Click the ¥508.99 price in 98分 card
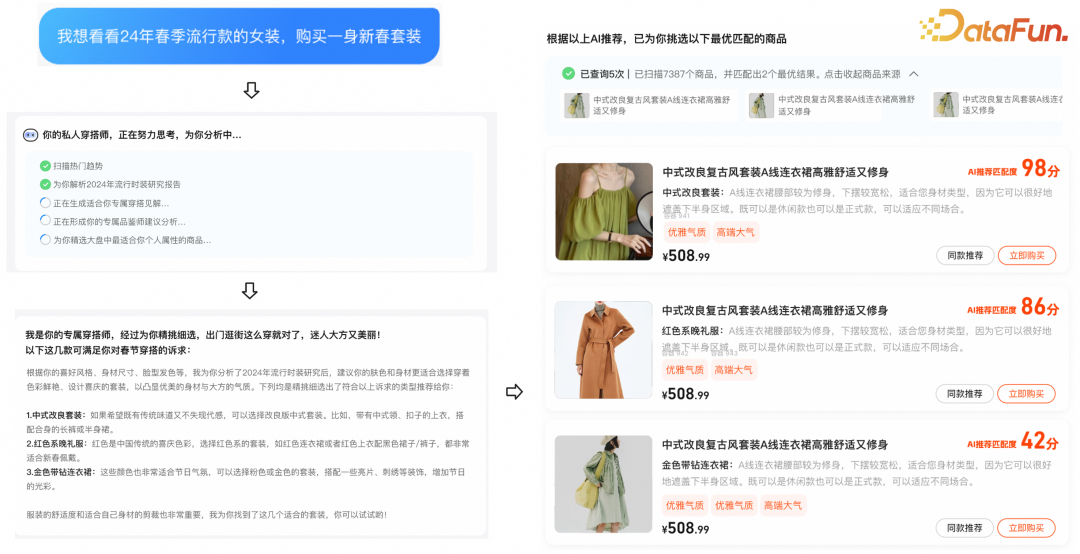This screenshot has width=1080, height=554. point(686,256)
